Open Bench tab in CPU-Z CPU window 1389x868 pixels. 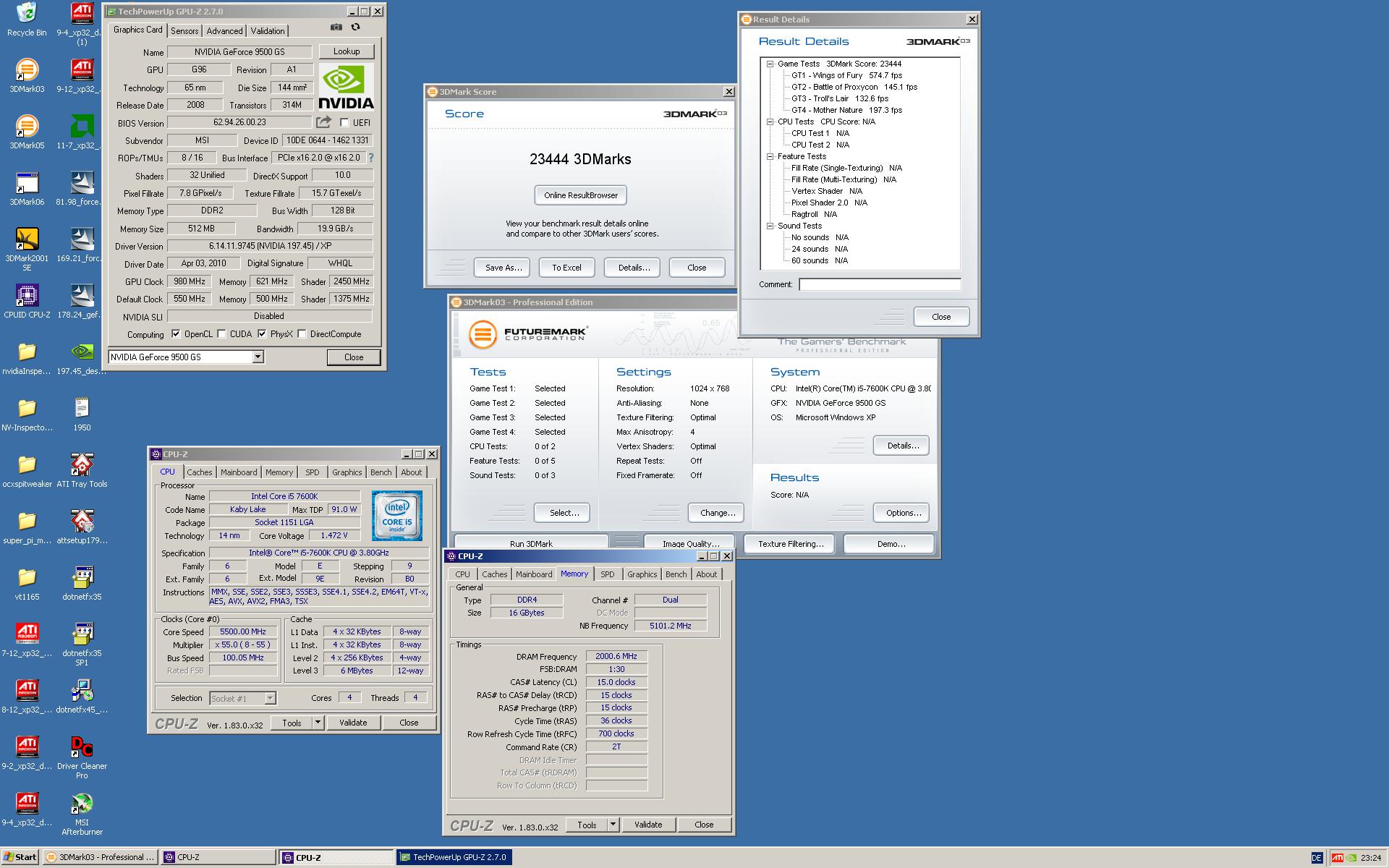click(381, 472)
